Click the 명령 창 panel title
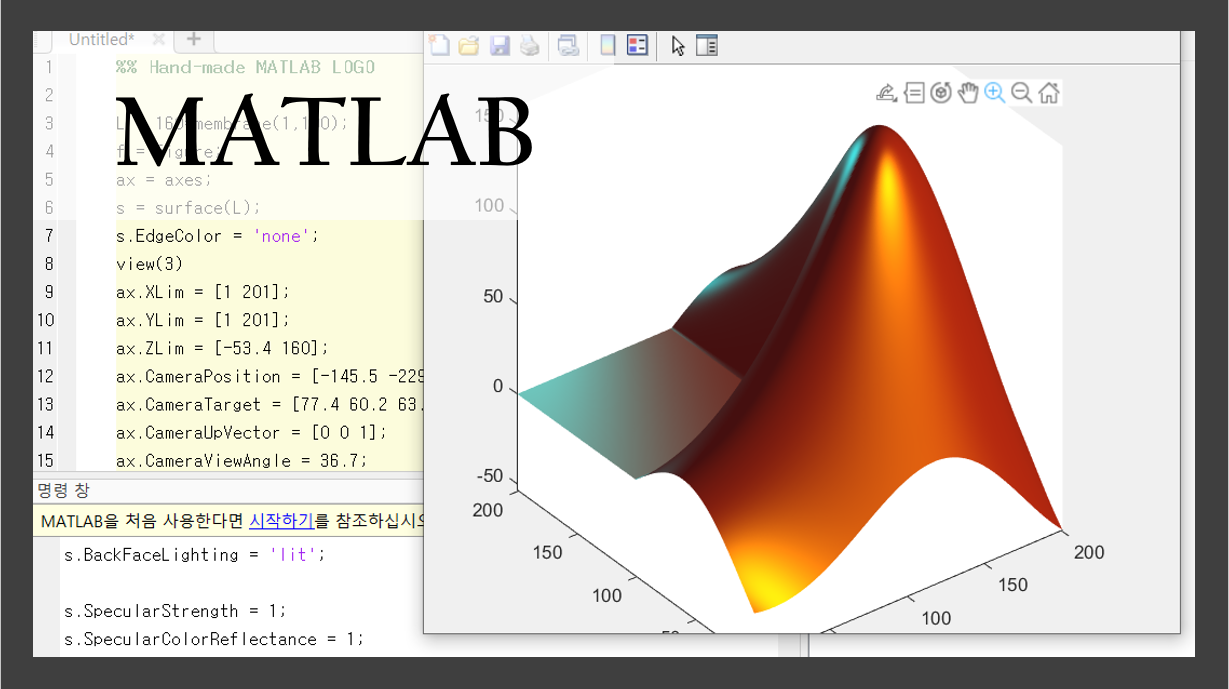This screenshot has height=689, width=1229. [x=64, y=490]
